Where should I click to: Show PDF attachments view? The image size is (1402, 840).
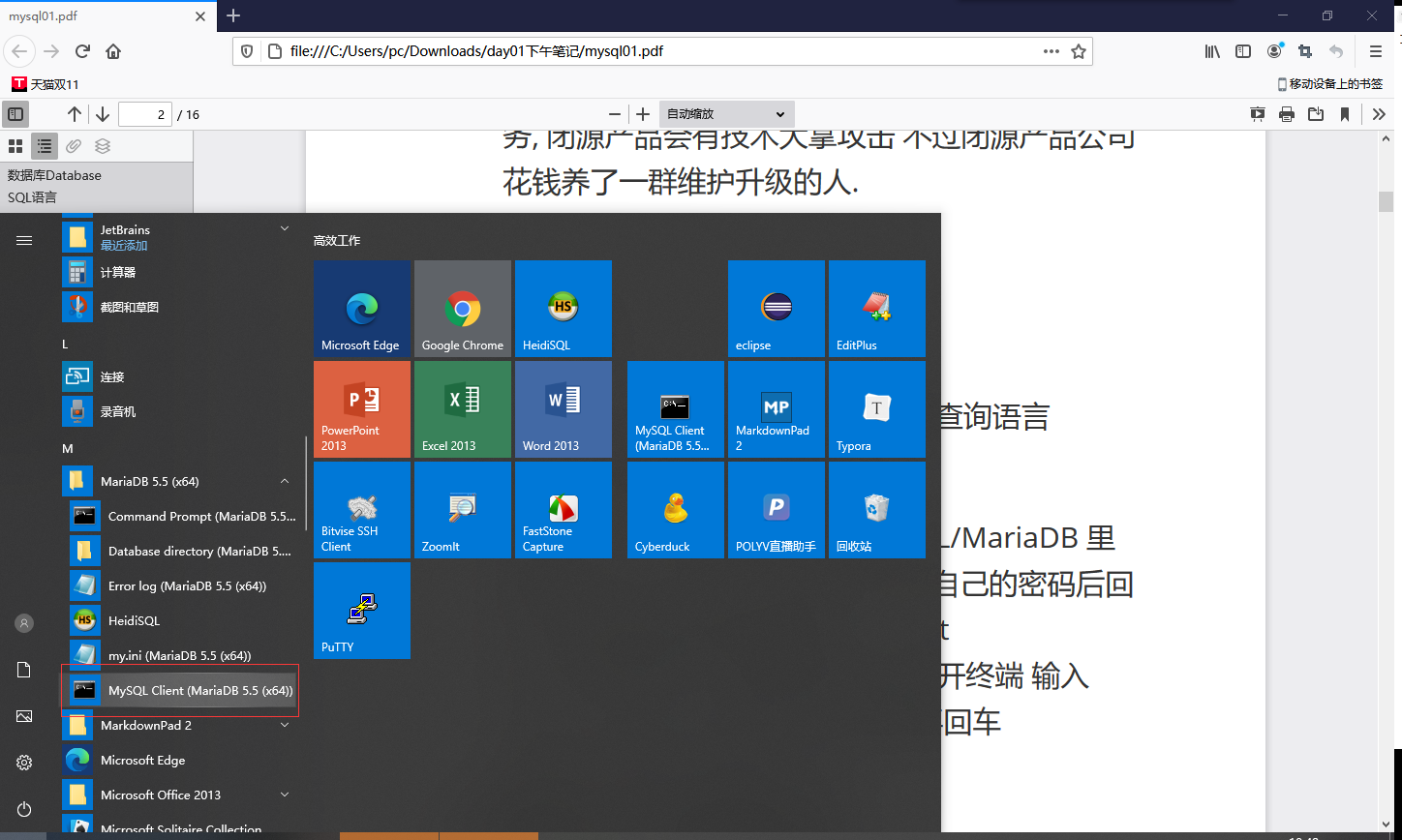pos(74,146)
